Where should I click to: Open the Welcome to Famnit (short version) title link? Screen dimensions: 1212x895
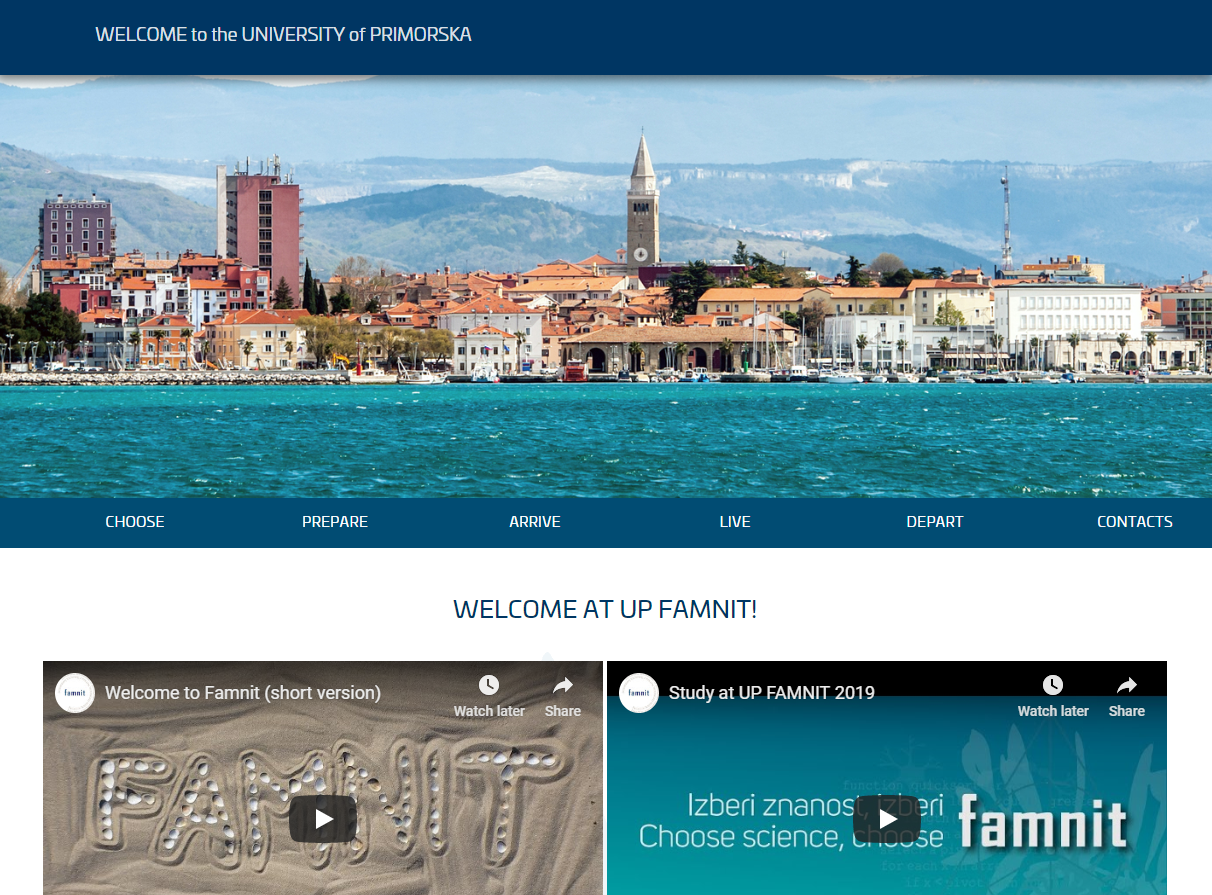coord(243,692)
